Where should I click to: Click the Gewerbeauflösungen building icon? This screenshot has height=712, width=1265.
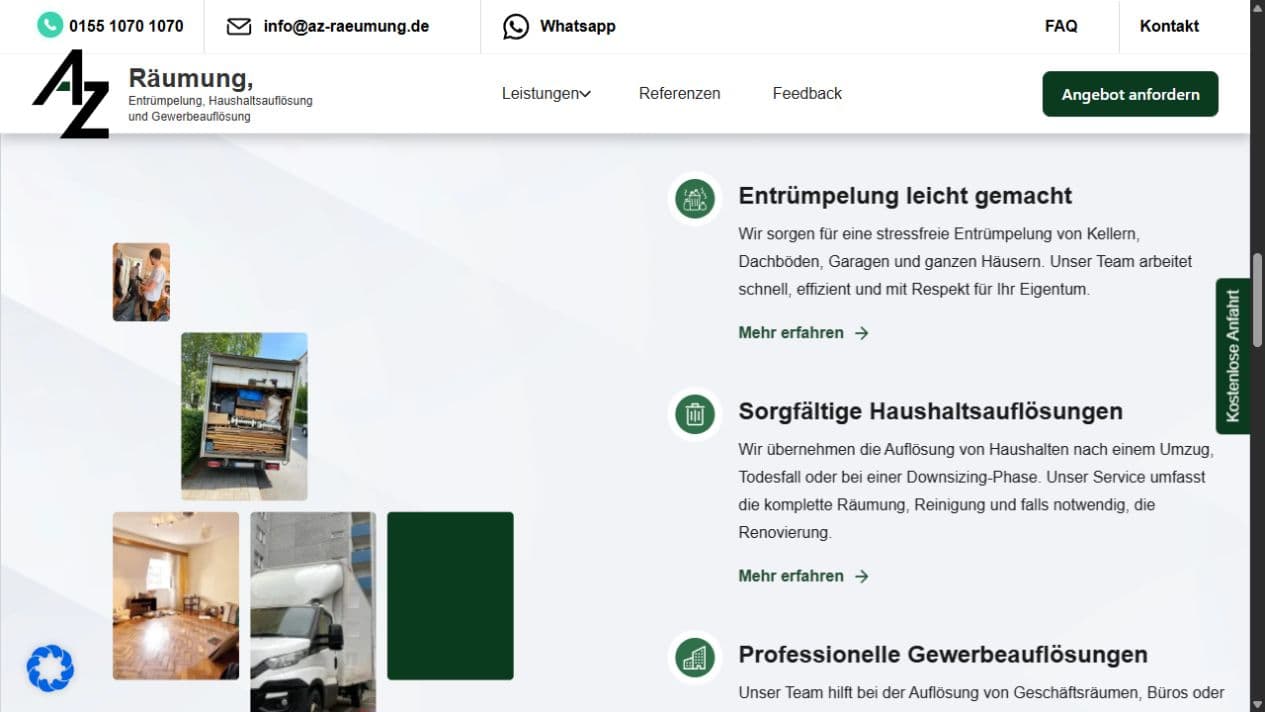tap(694, 657)
